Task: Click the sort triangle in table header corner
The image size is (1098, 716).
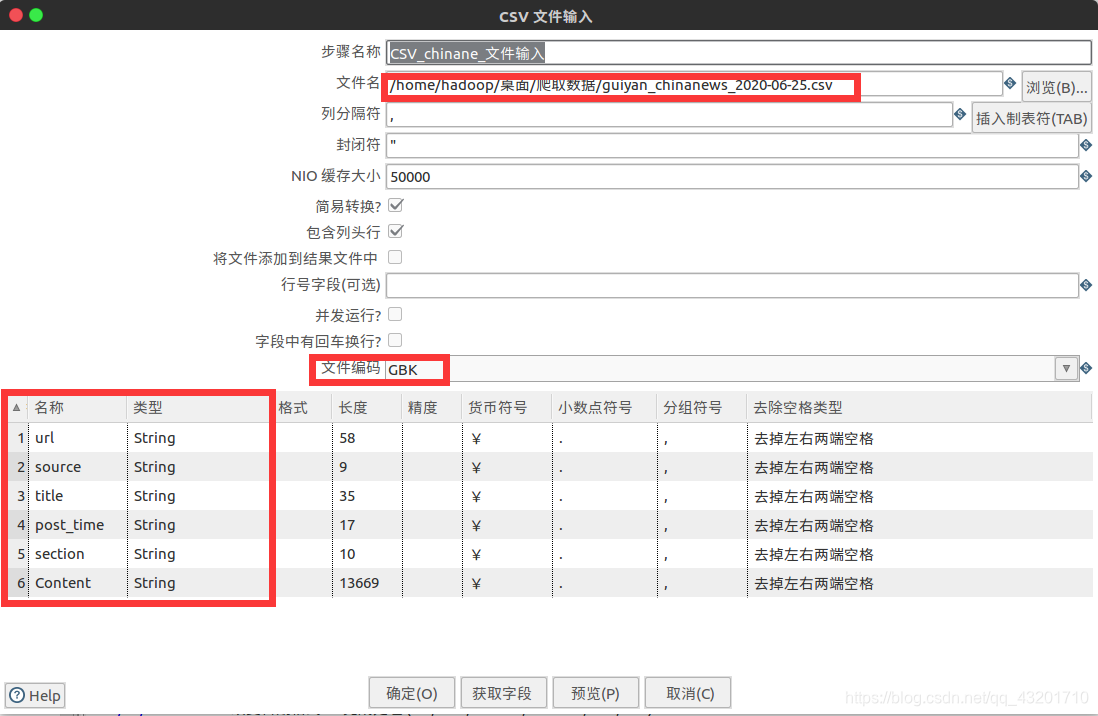Action: point(16,407)
